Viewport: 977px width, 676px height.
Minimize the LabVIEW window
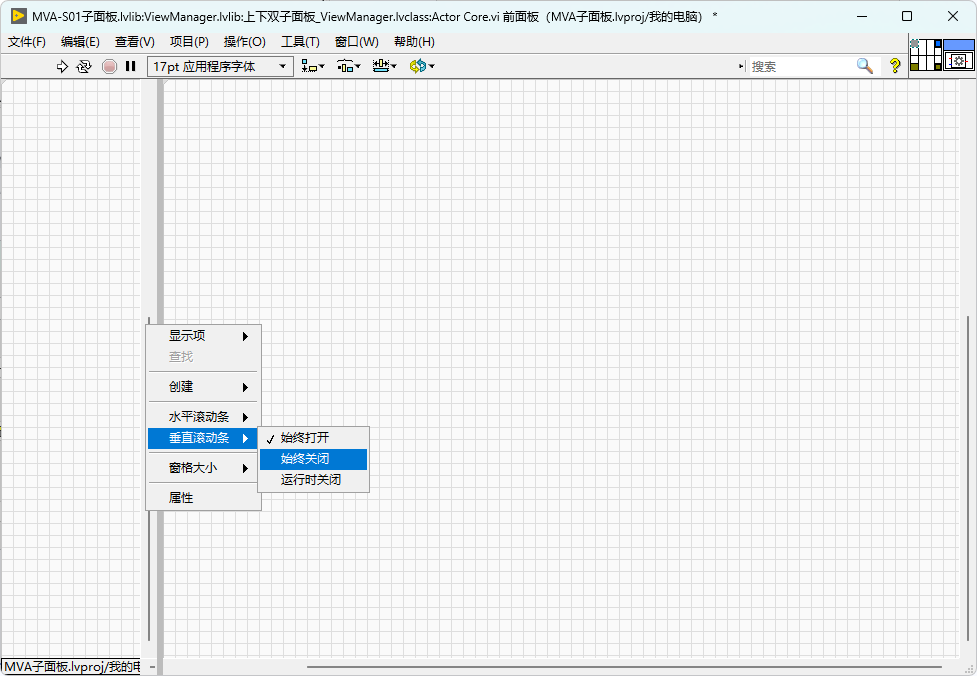tap(862, 16)
